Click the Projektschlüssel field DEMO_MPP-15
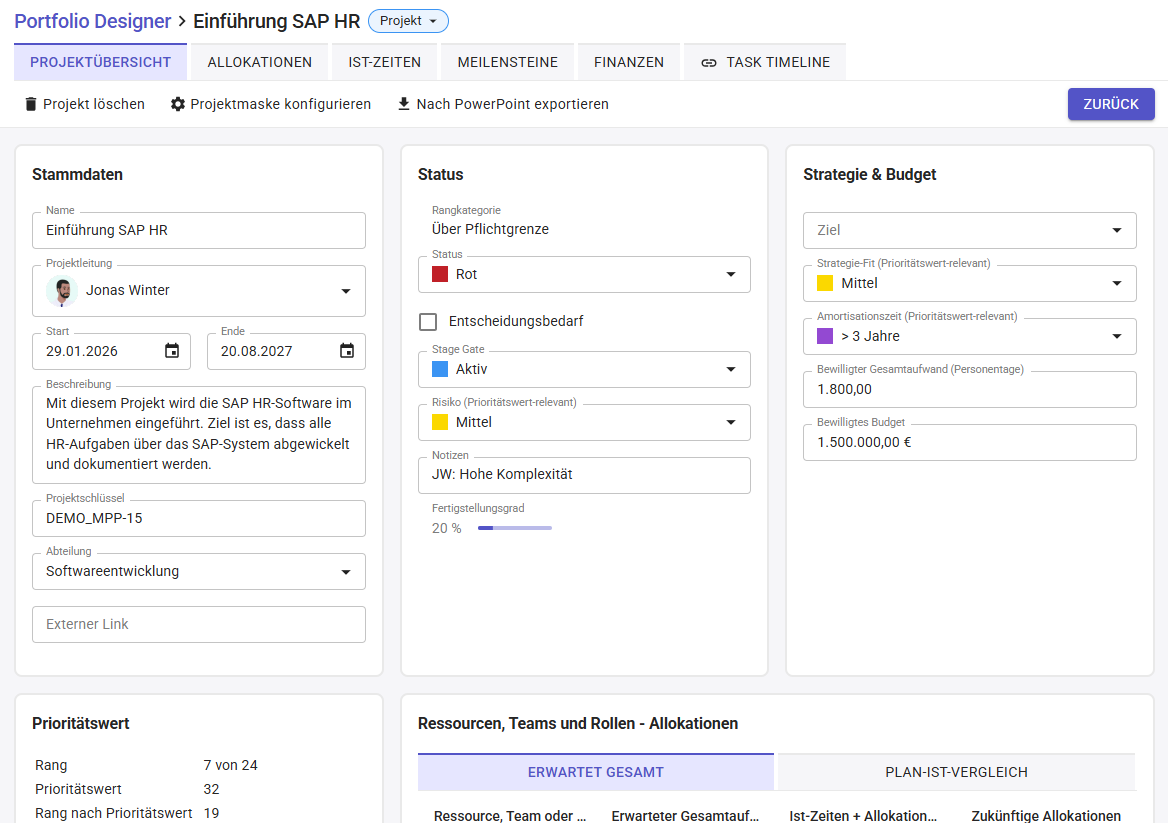The height and width of the screenshot is (823, 1168). pos(199,518)
